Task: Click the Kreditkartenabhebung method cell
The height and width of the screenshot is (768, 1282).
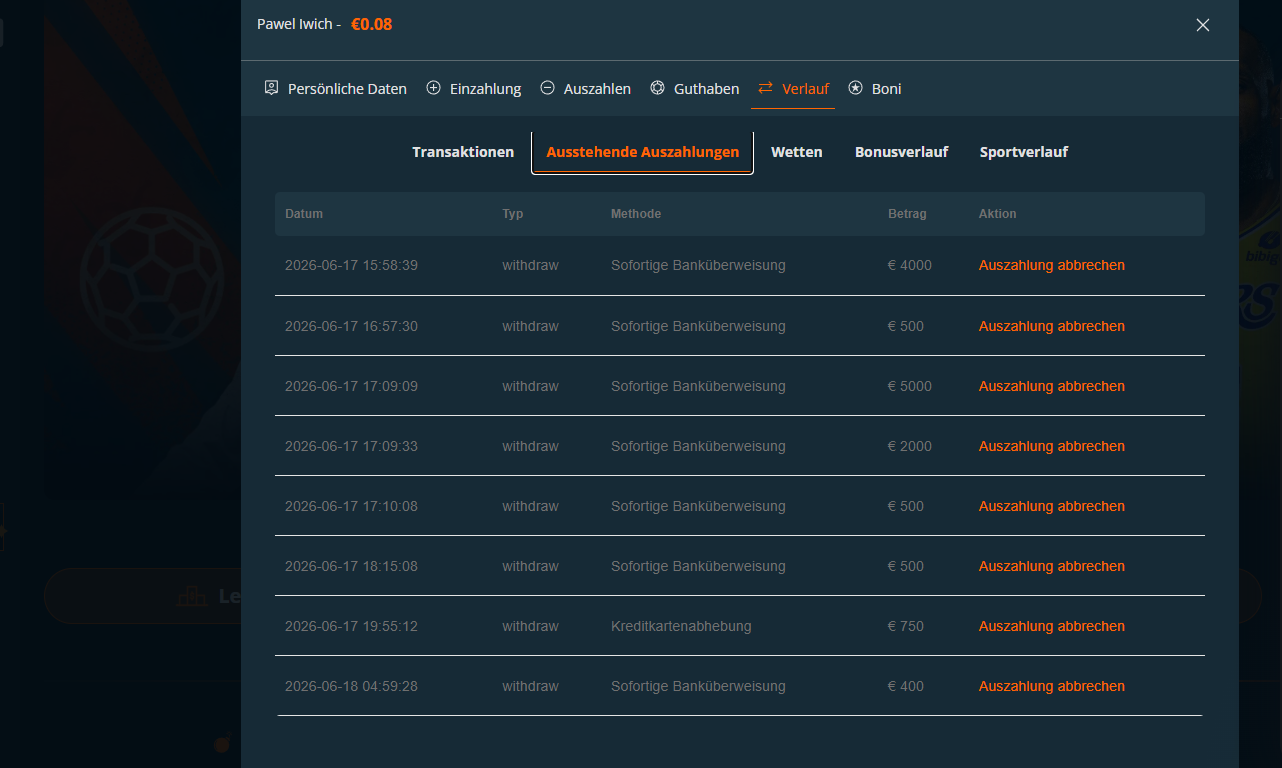Action: pos(681,627)
